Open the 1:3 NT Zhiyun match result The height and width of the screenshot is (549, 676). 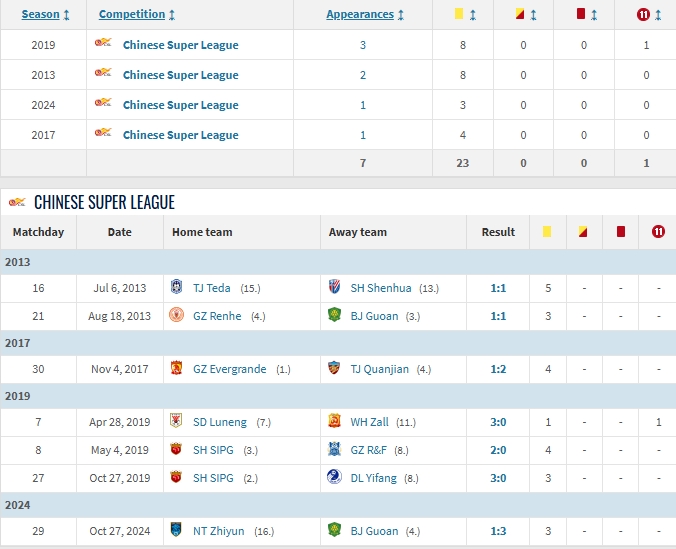tap(498, 531)
